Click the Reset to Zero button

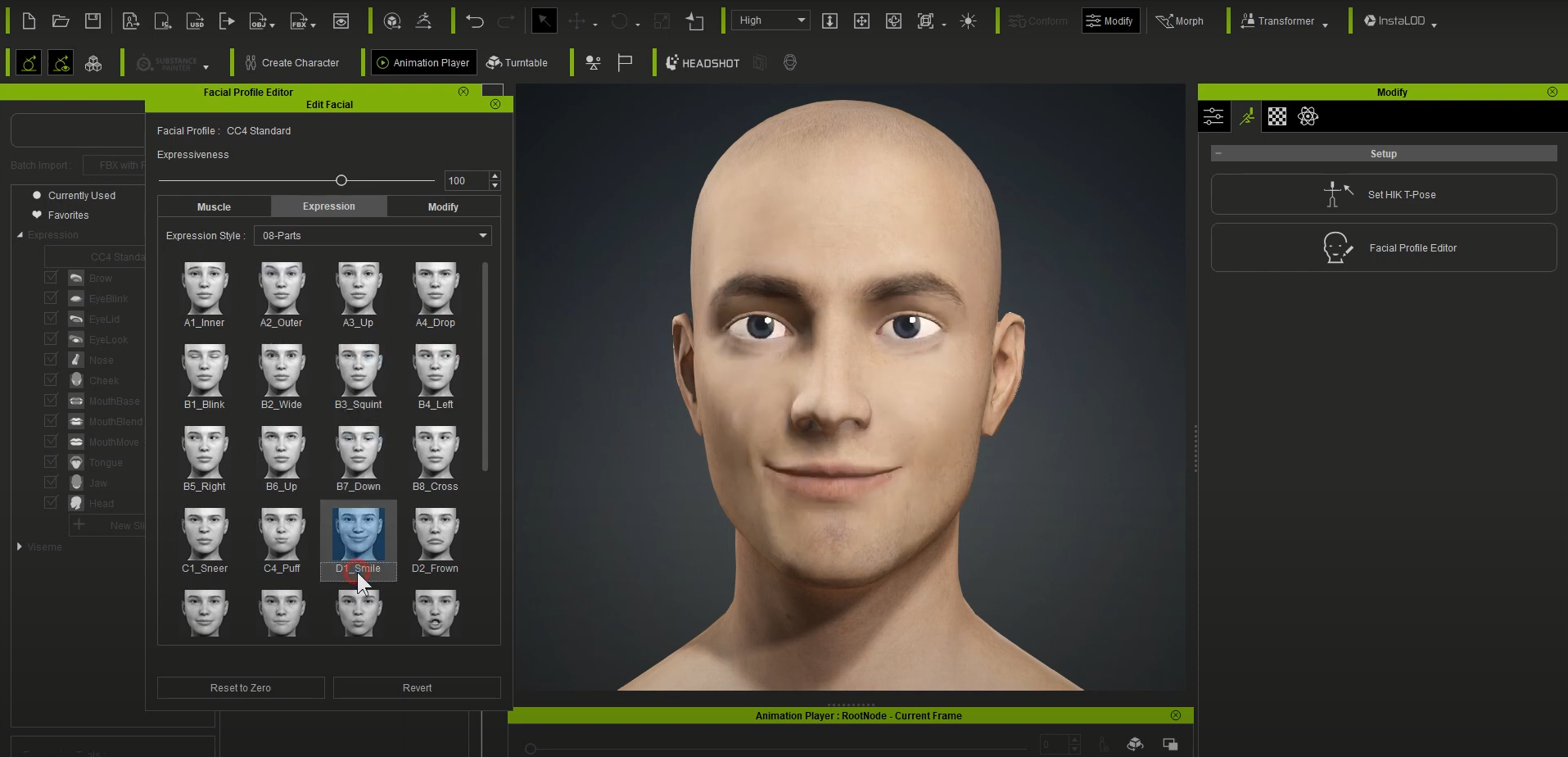click(241, 687)
